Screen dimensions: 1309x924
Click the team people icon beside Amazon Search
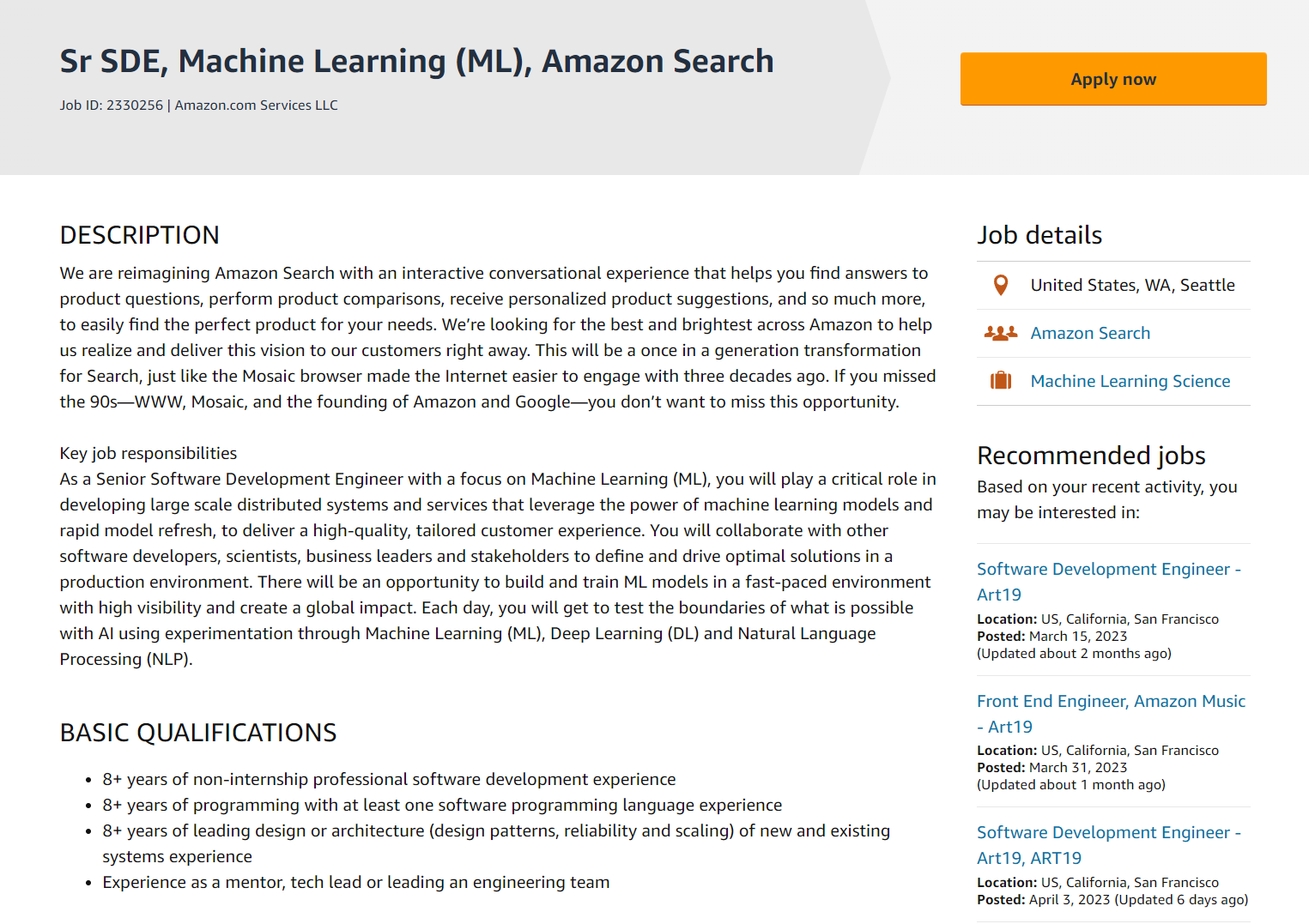click(1000, 333)
